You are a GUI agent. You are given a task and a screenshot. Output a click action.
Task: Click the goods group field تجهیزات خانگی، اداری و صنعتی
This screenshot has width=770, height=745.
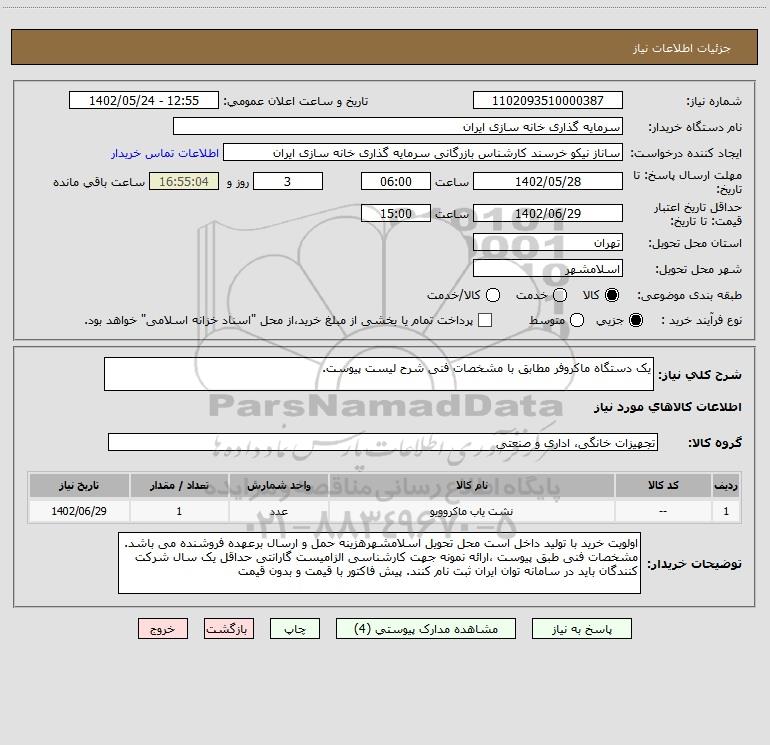tap(383, 442)
